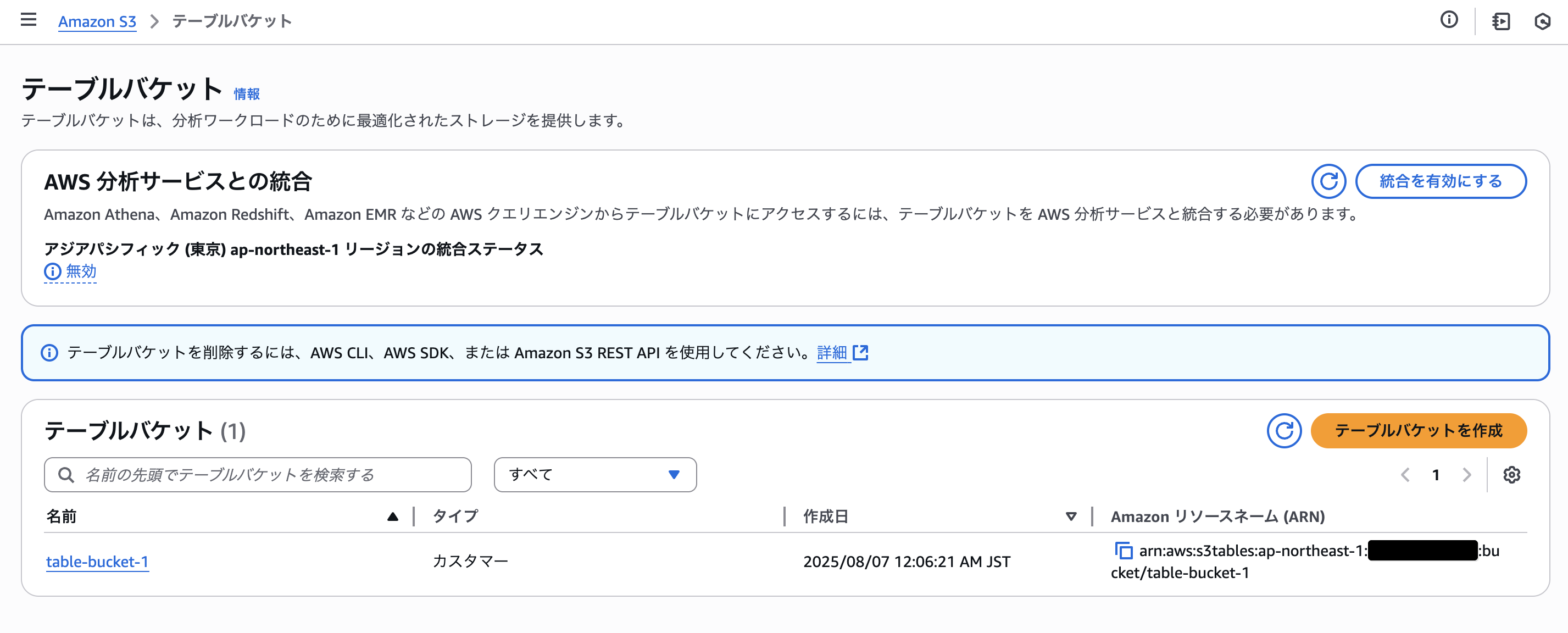Click the タイプ column header

[455, 516]
